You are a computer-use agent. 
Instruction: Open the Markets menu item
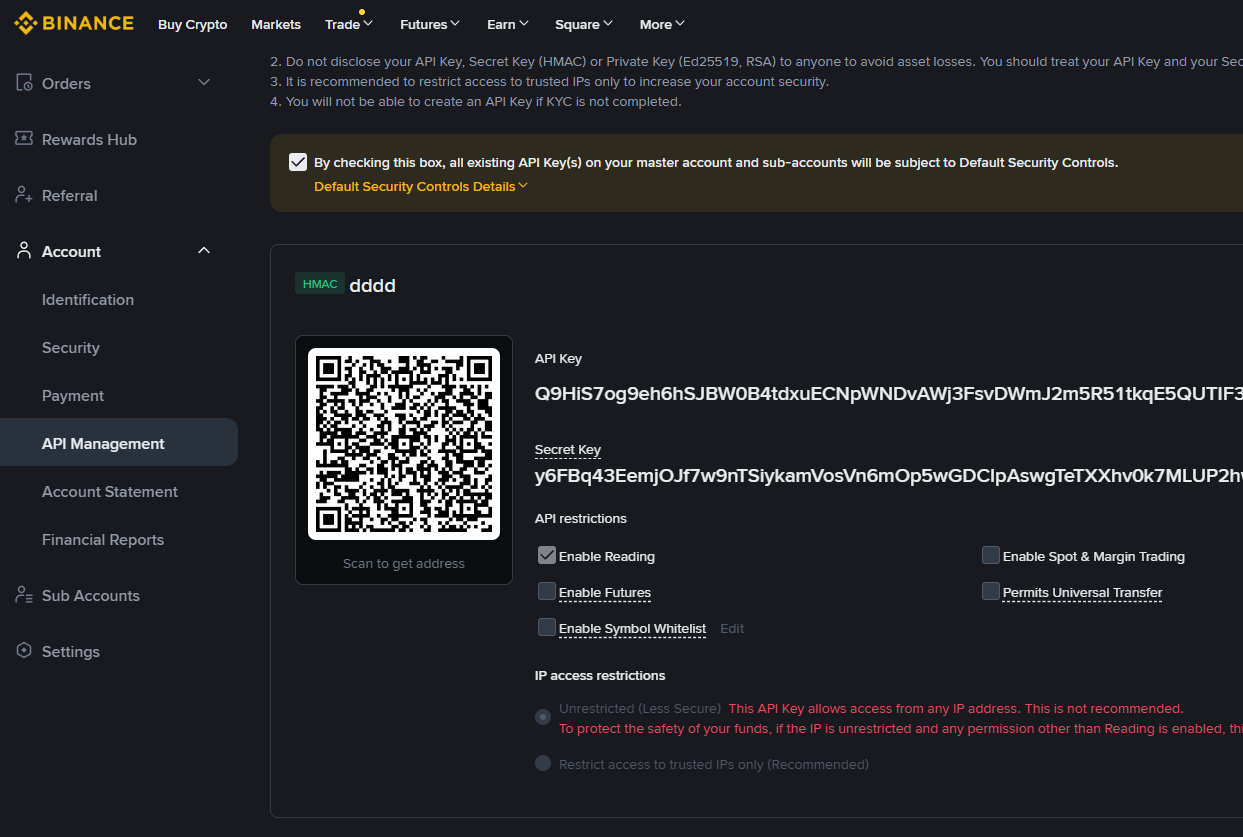[276, 24]
